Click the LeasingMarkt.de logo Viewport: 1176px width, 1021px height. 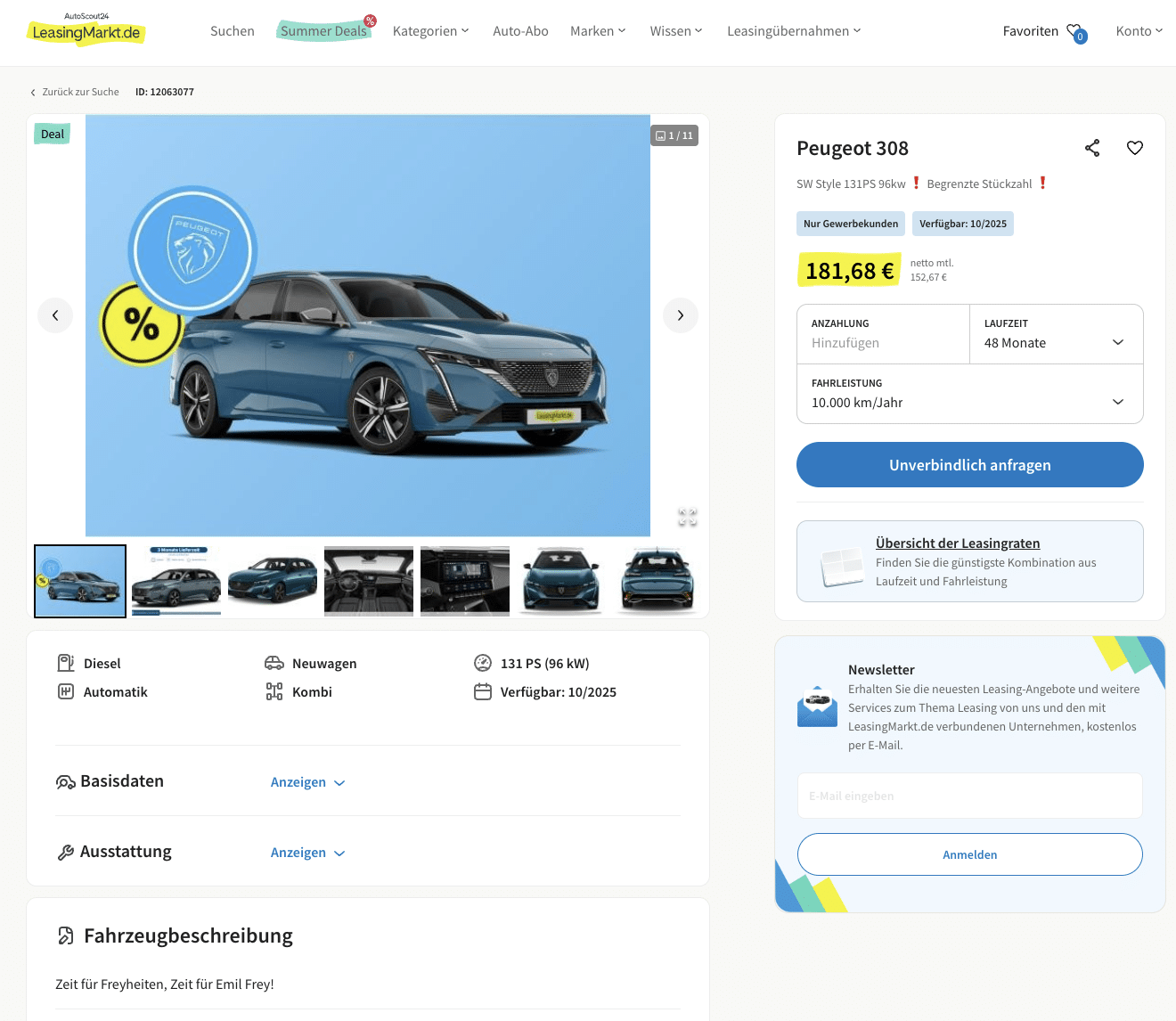pos(86,29)
